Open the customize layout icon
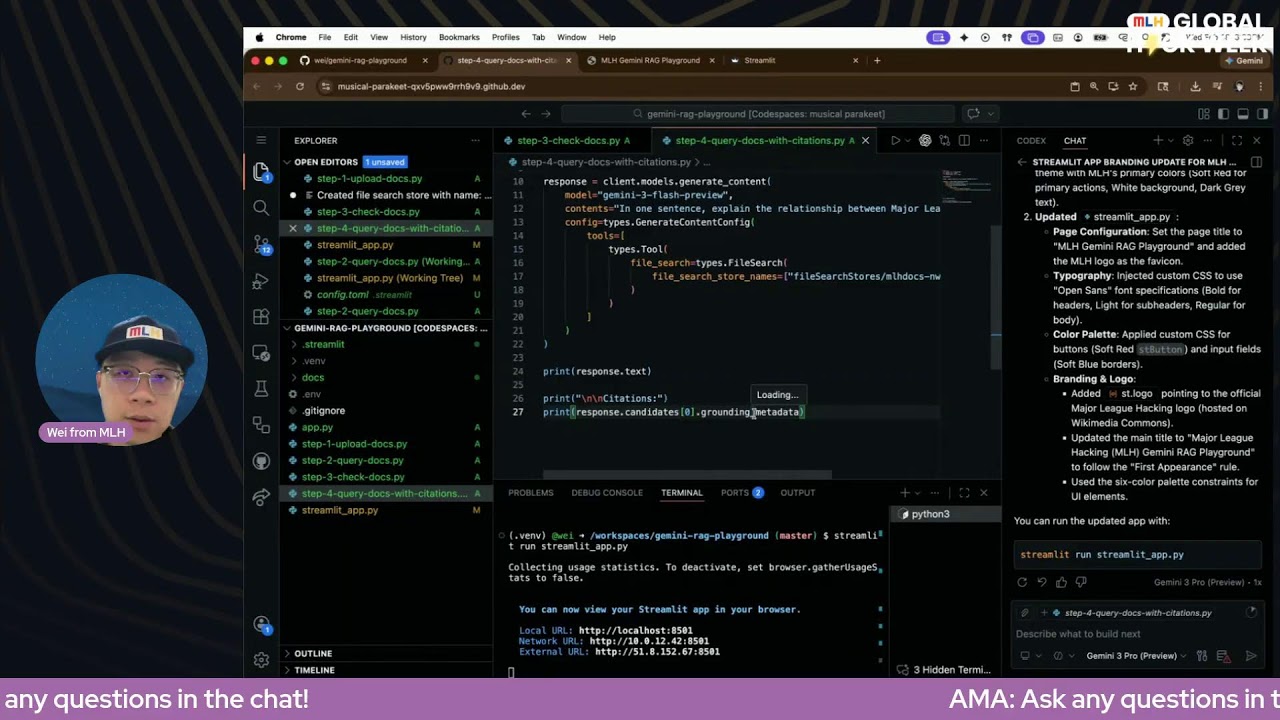This screenshot has width=1280, height=720. click(x=1204, y=114)
